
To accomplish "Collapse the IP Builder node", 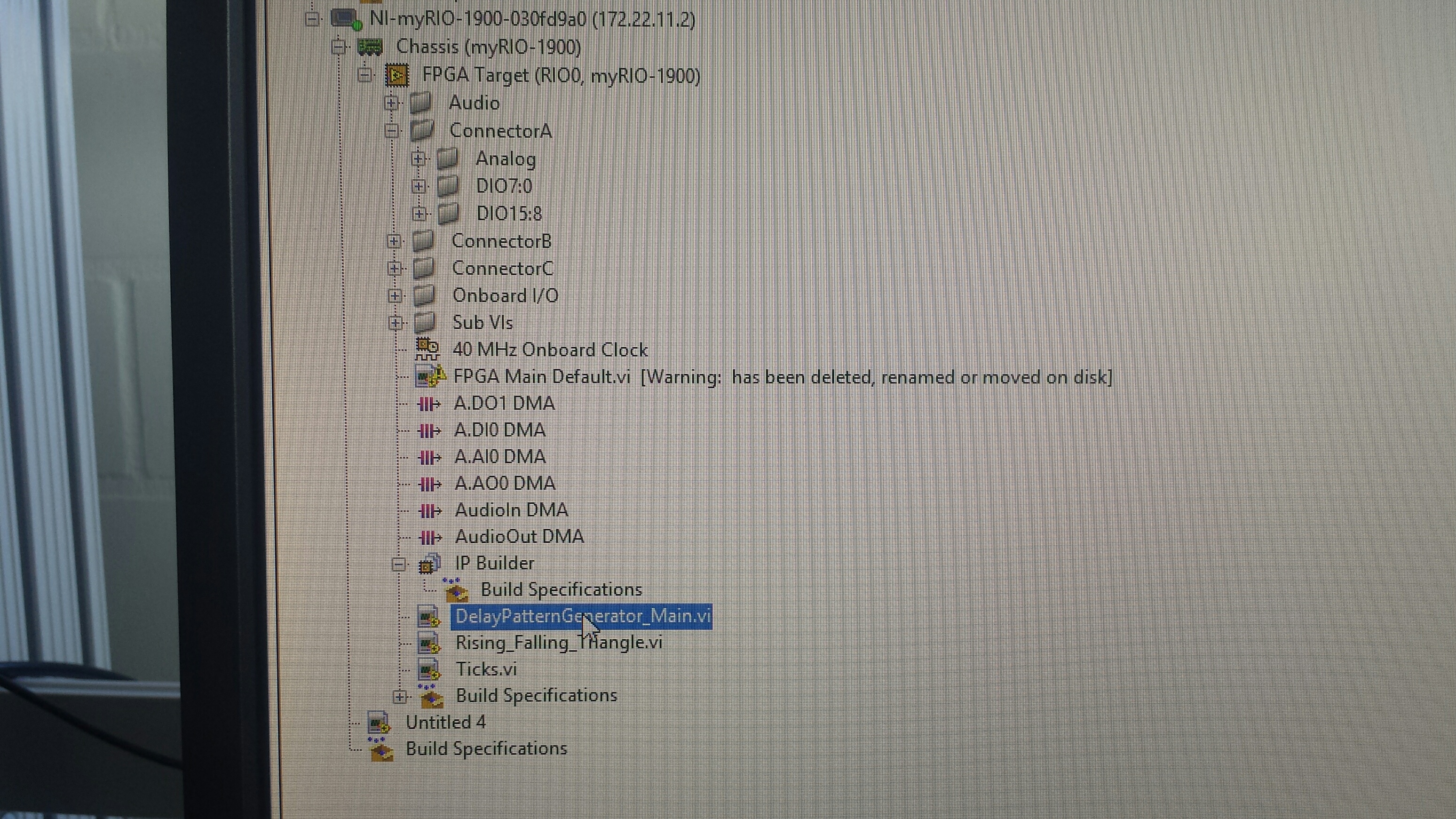I will click(398, 564).
